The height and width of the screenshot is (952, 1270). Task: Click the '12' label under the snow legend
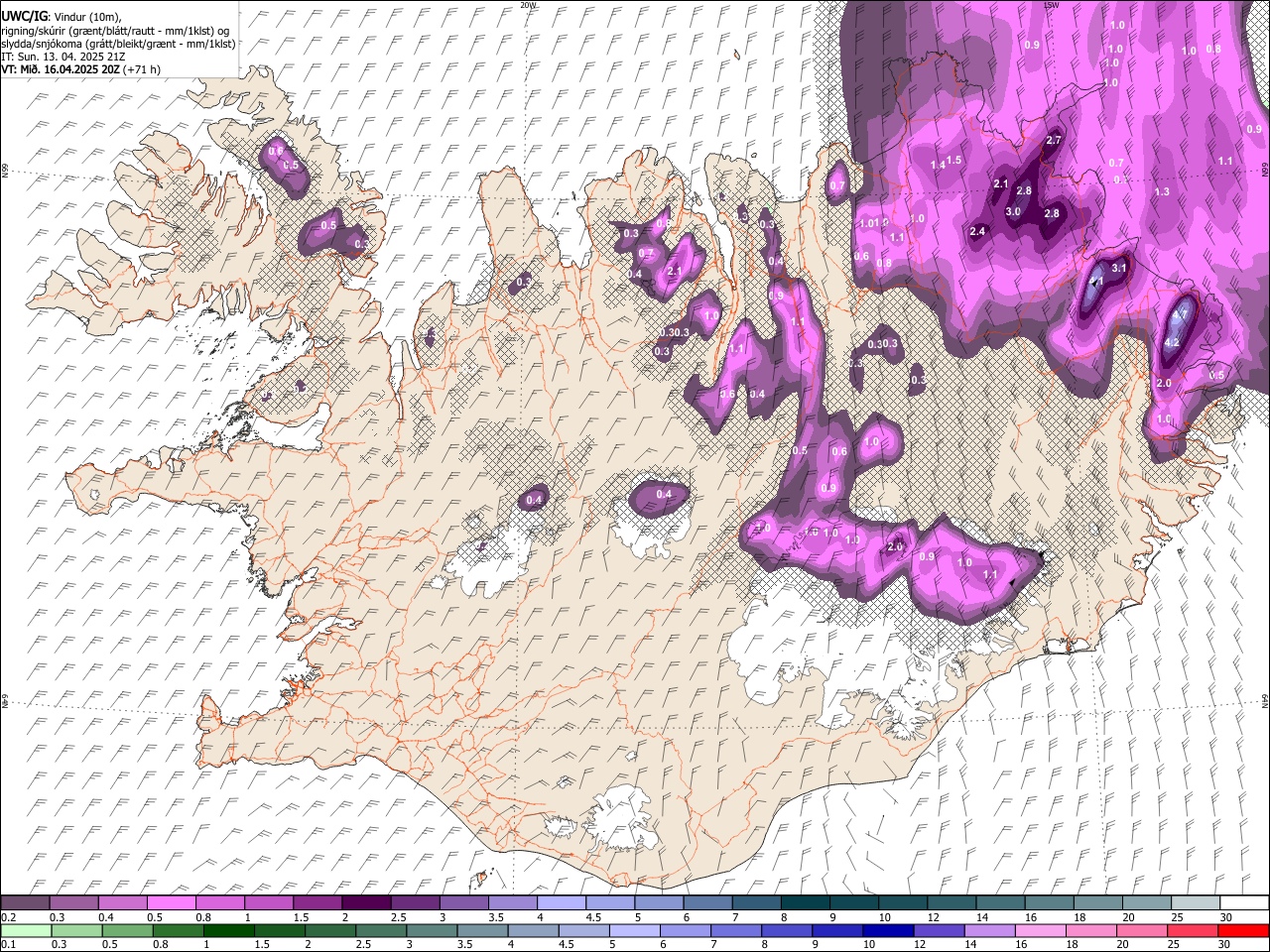[x=933, y=916]
